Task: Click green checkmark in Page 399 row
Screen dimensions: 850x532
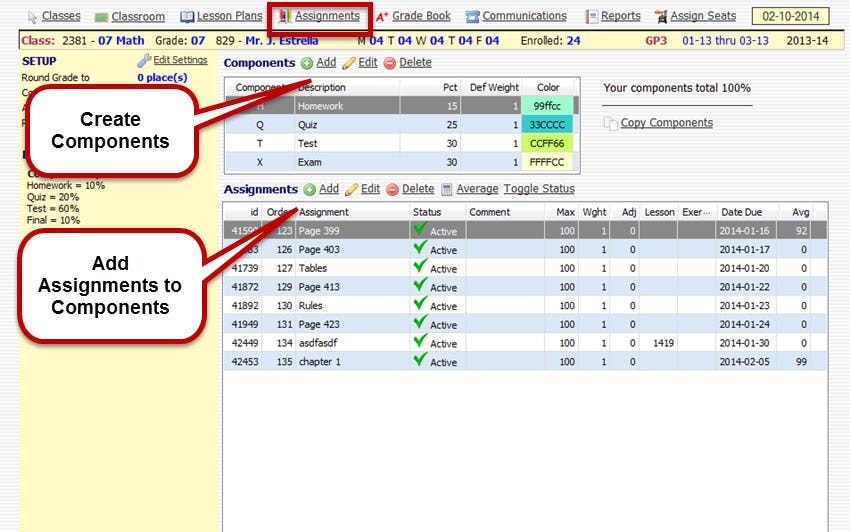Action: 420,229
